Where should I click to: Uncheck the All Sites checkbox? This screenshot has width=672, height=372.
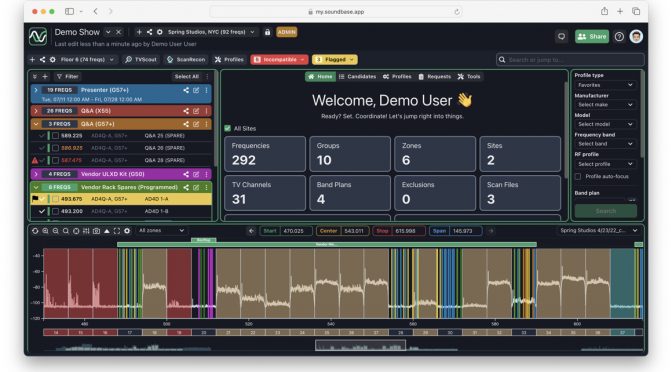228,128
